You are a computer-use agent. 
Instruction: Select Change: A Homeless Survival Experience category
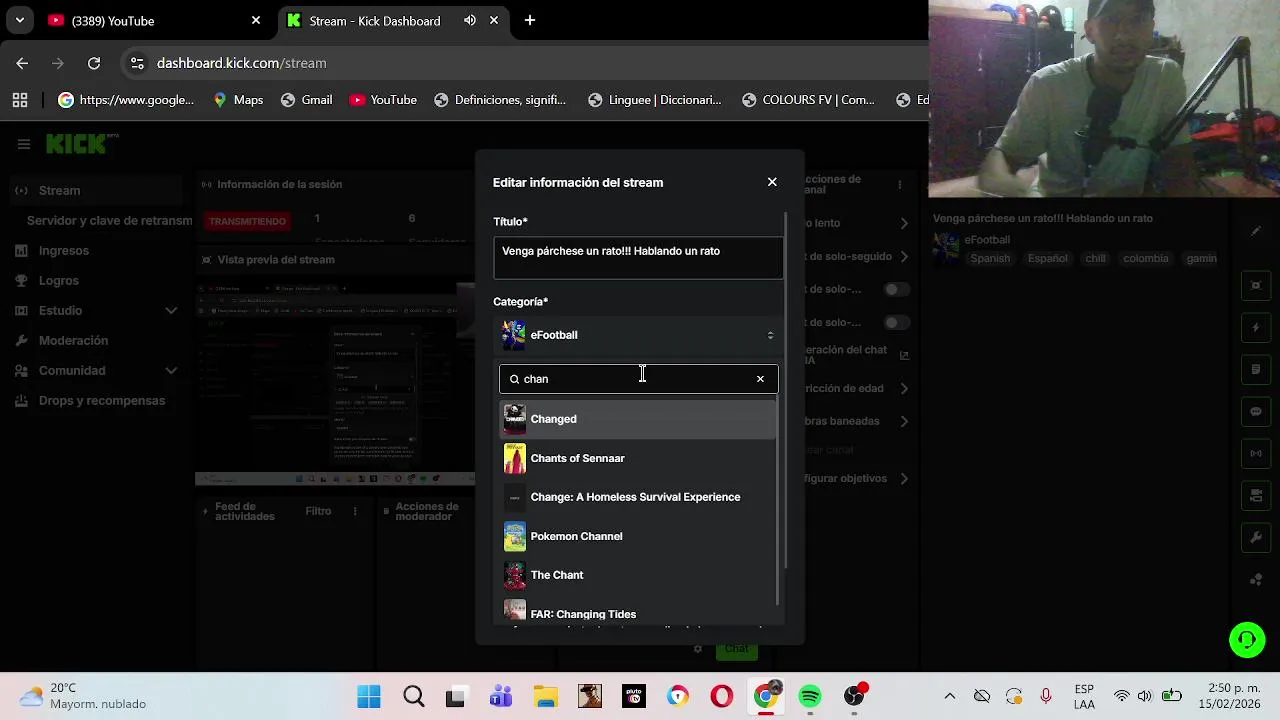(x=638, y=497)
